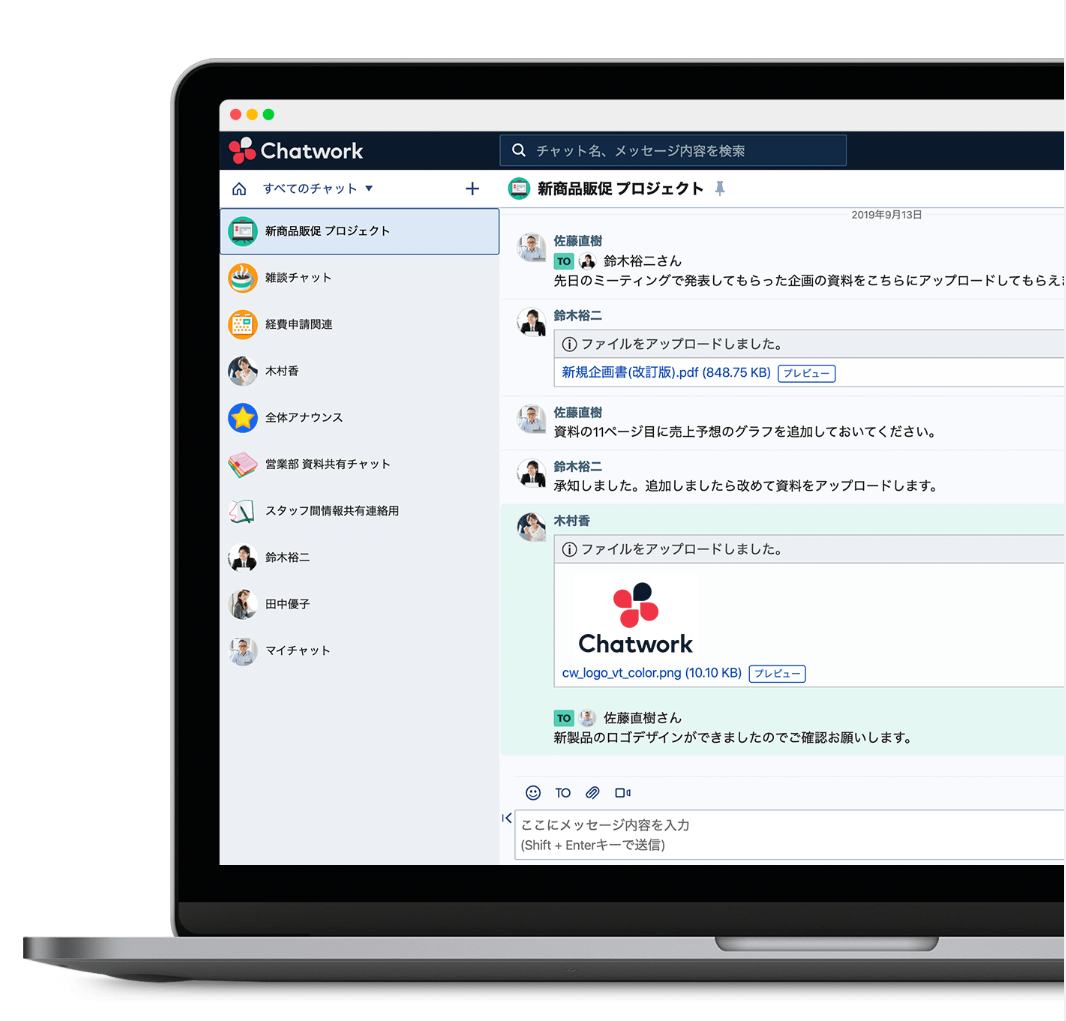Click the Chatwork logo image thumbnail
The height and width of the screenshot is (1021, 1066).
click(x=635, y=617)
